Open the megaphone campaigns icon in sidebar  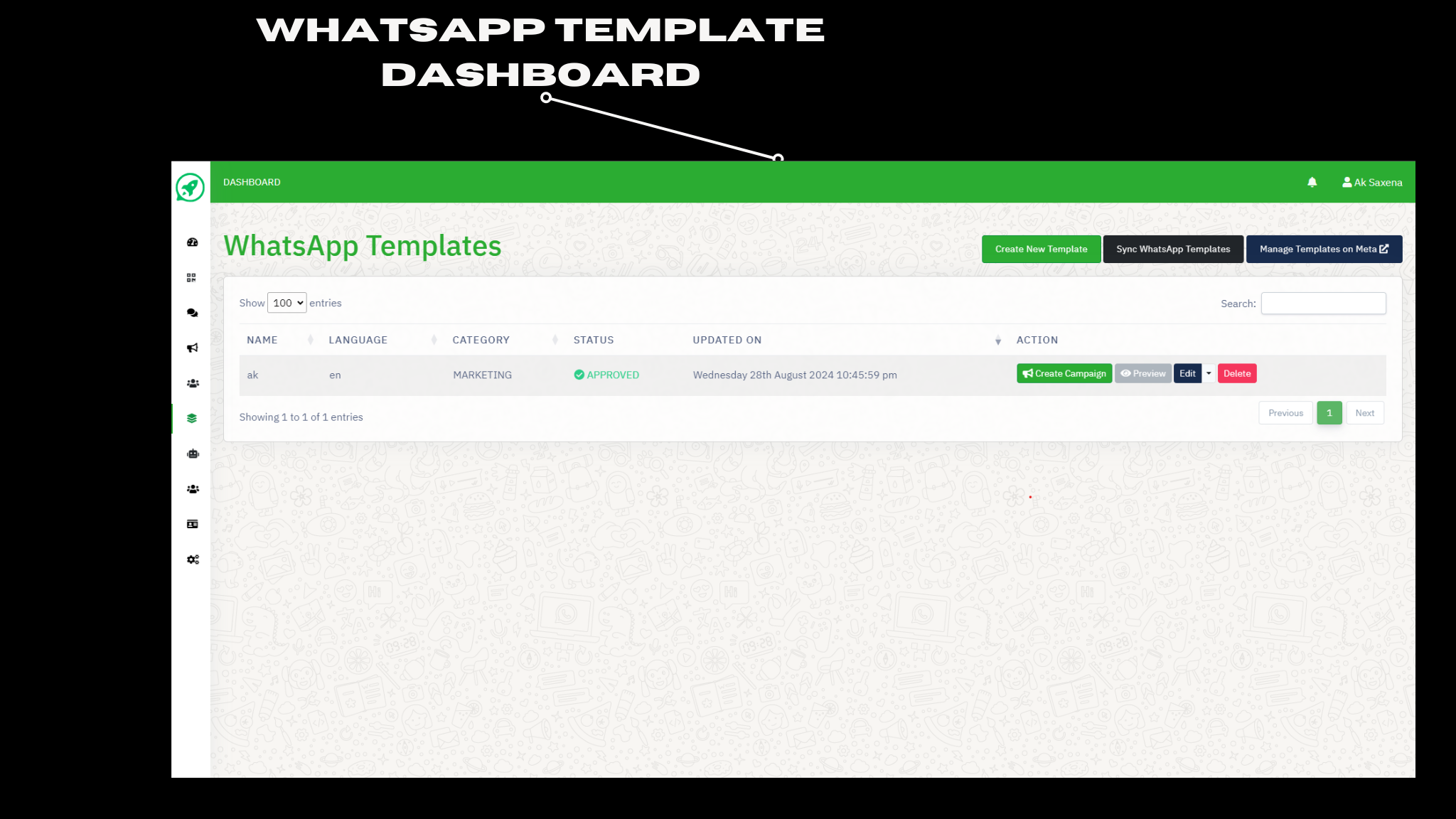click(x=192, y=348)
